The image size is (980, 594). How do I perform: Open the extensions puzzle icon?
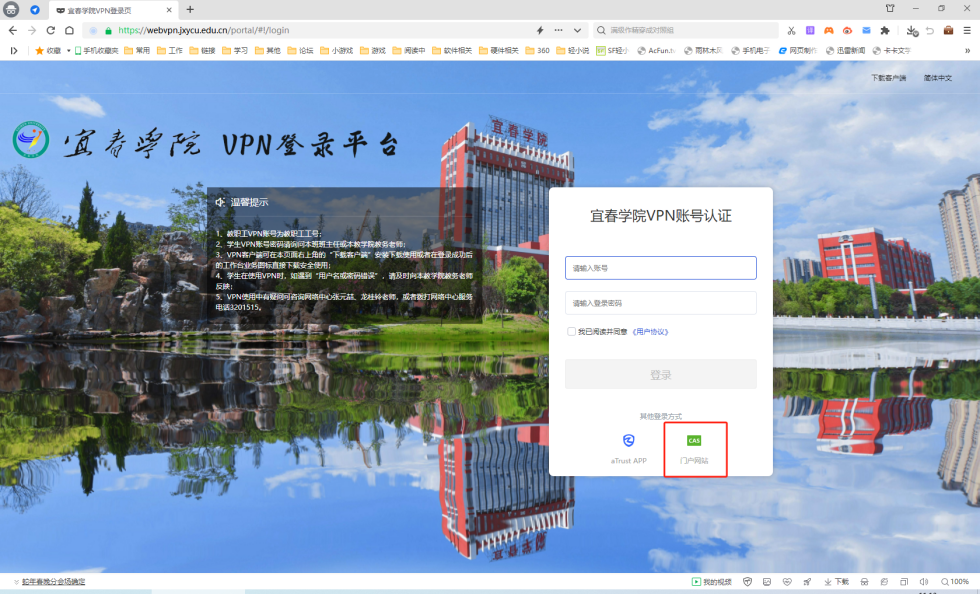[x=884, y=30]
